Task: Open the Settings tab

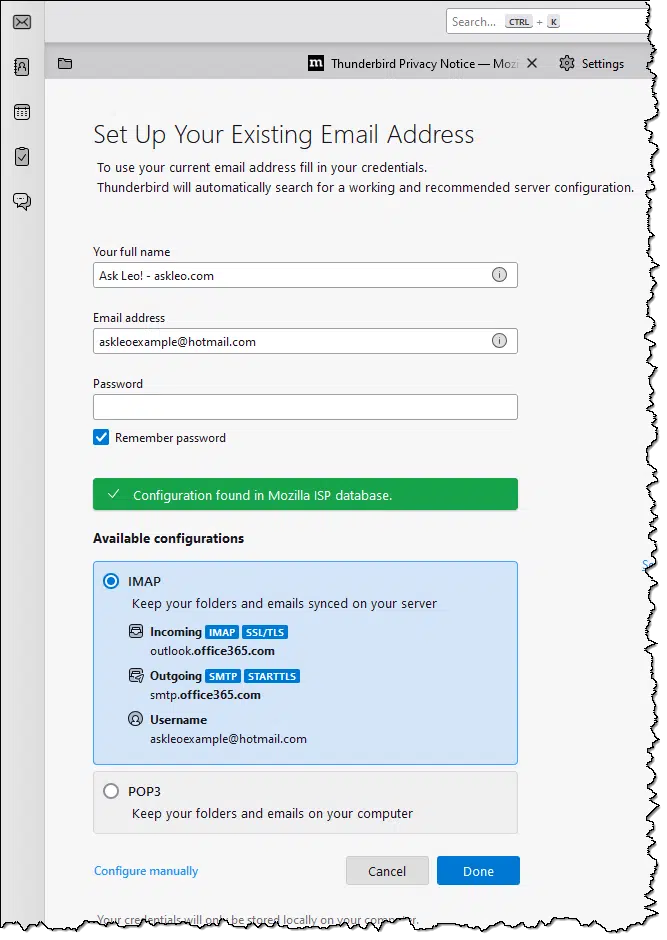Action: click(x=591, y=64)
